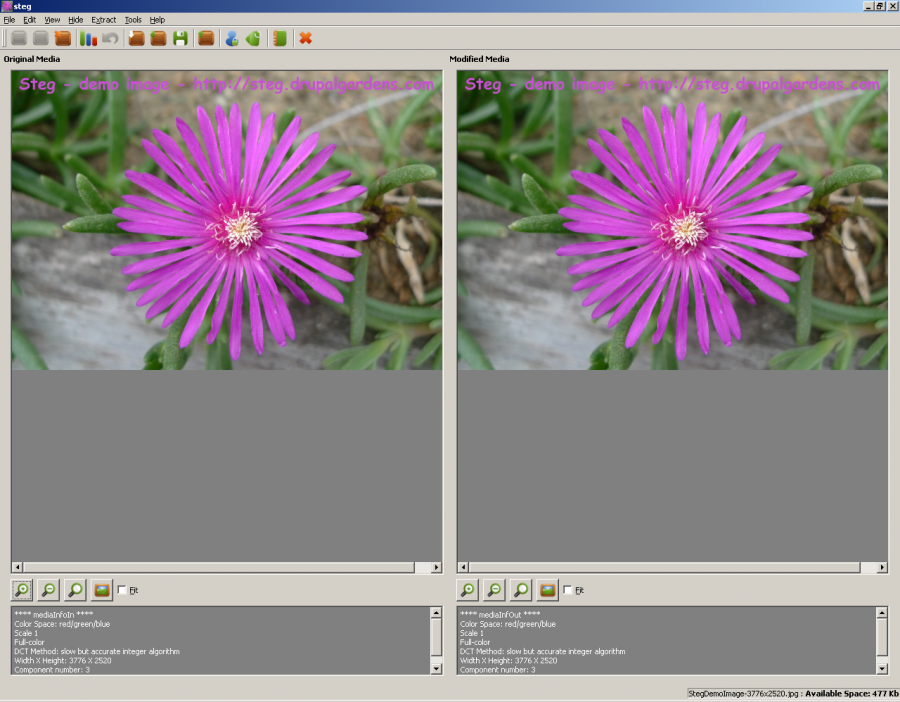Click the crate icon with green down arrow

coord(158,38)
